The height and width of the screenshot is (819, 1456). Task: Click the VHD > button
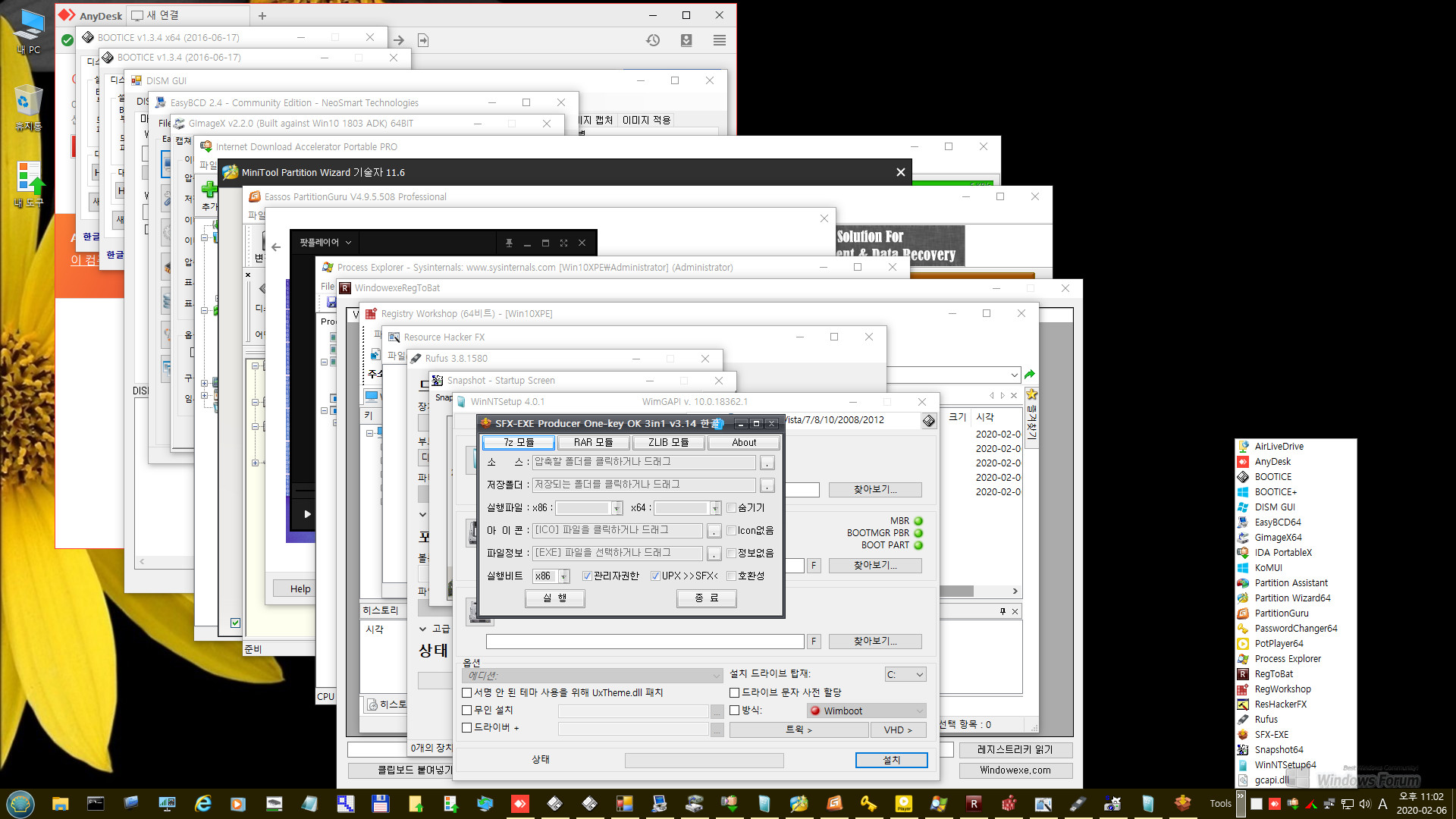898,730
